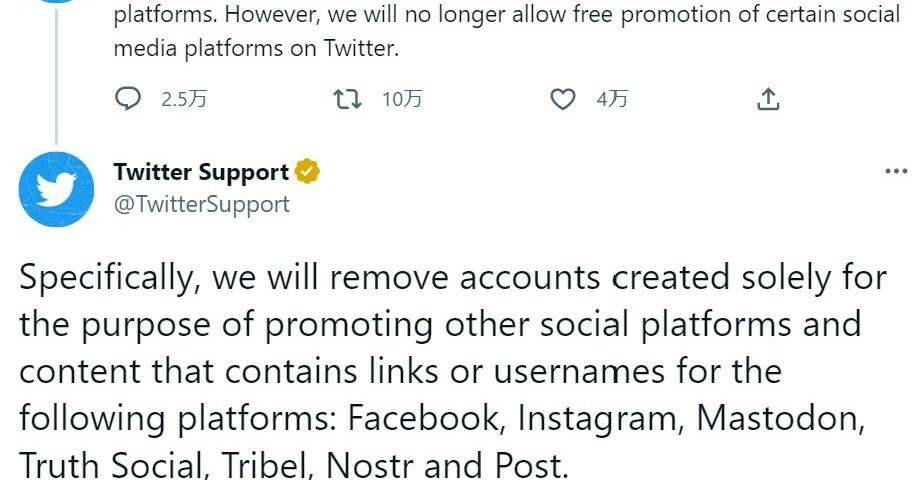The image size is (918, 480).
Task: Like the tweet with the heart icon
Action: [564, 99]
